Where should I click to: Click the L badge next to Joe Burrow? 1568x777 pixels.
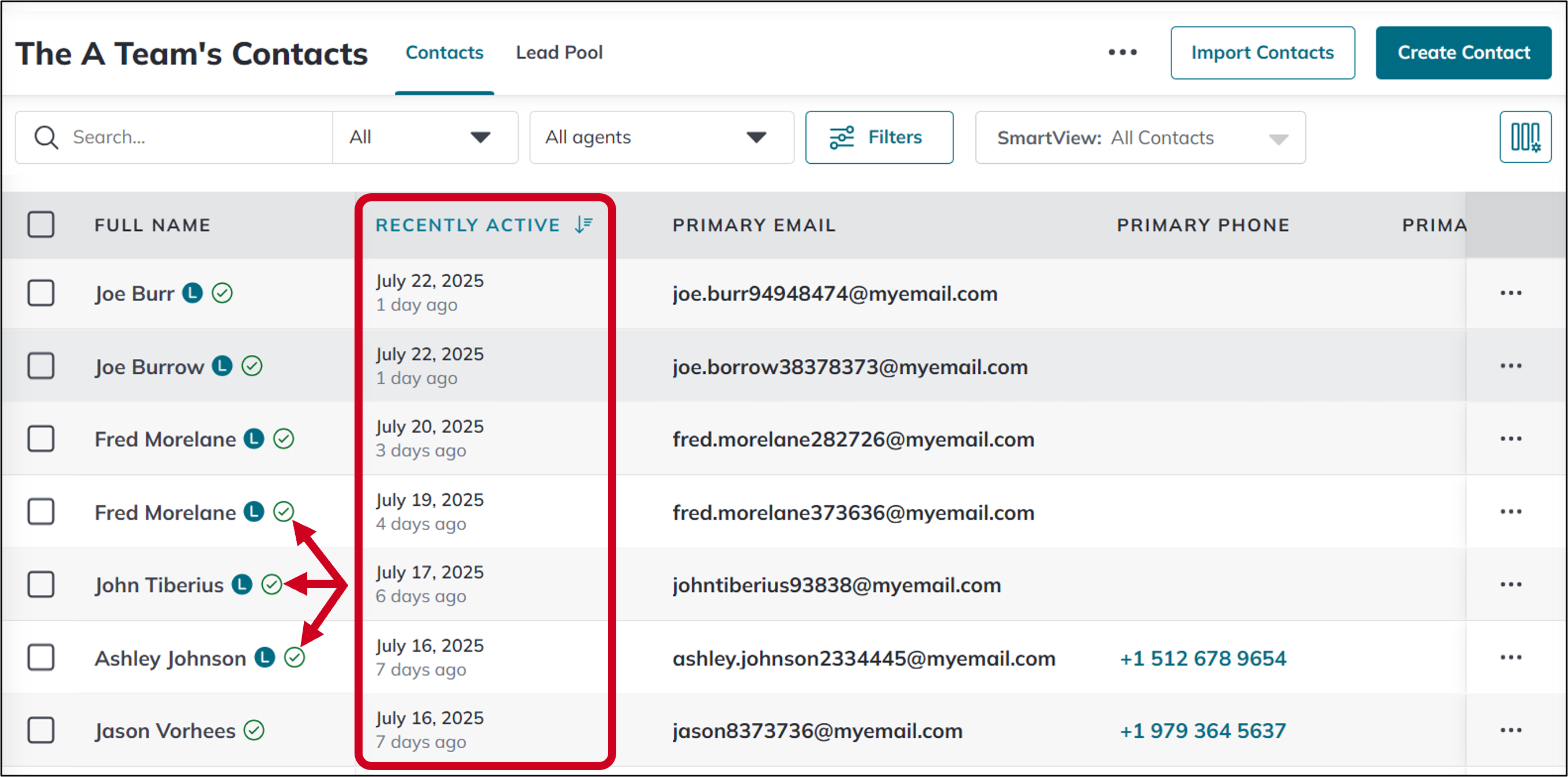point(222,366)
